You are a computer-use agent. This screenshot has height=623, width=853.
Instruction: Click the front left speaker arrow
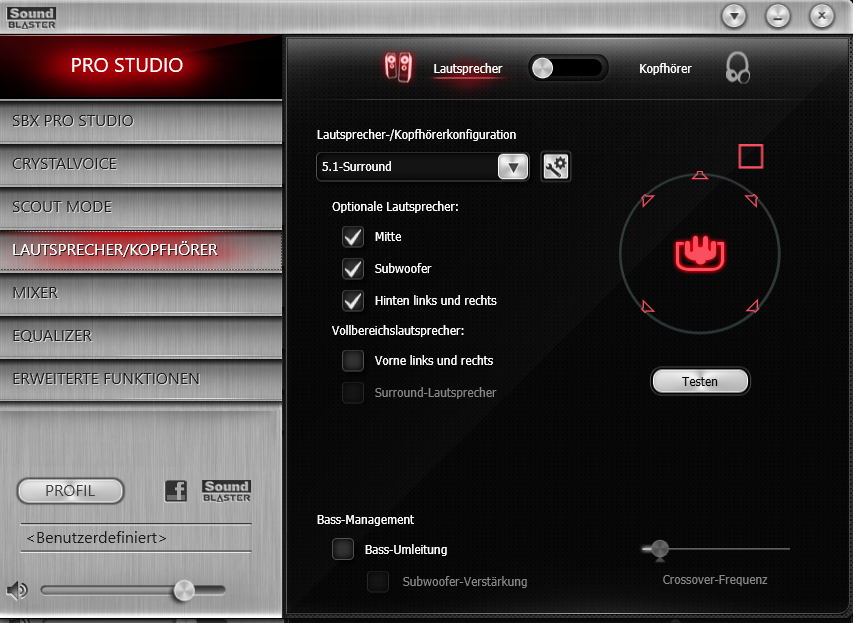click(x=647, y=200)
